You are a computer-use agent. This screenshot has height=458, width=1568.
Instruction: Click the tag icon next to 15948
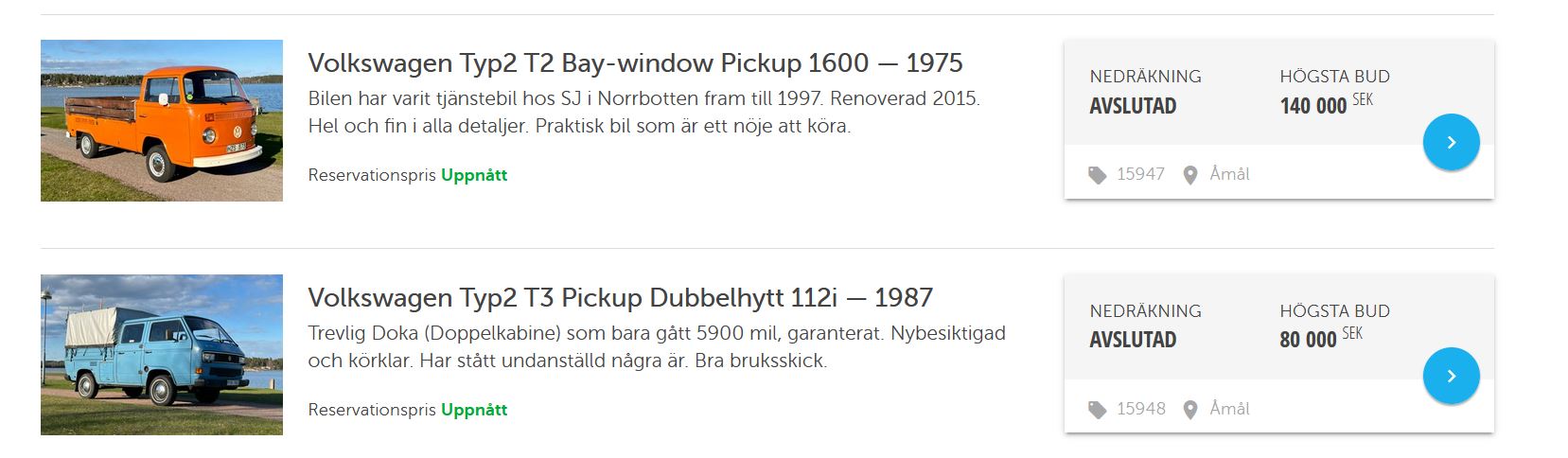[1097, 410]
